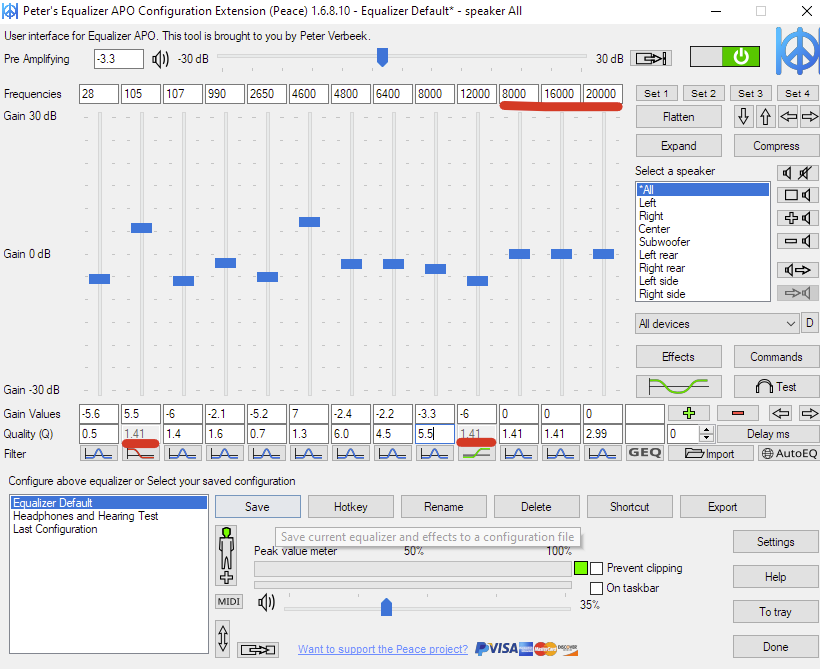Open the Settings button

pos(776,542)
